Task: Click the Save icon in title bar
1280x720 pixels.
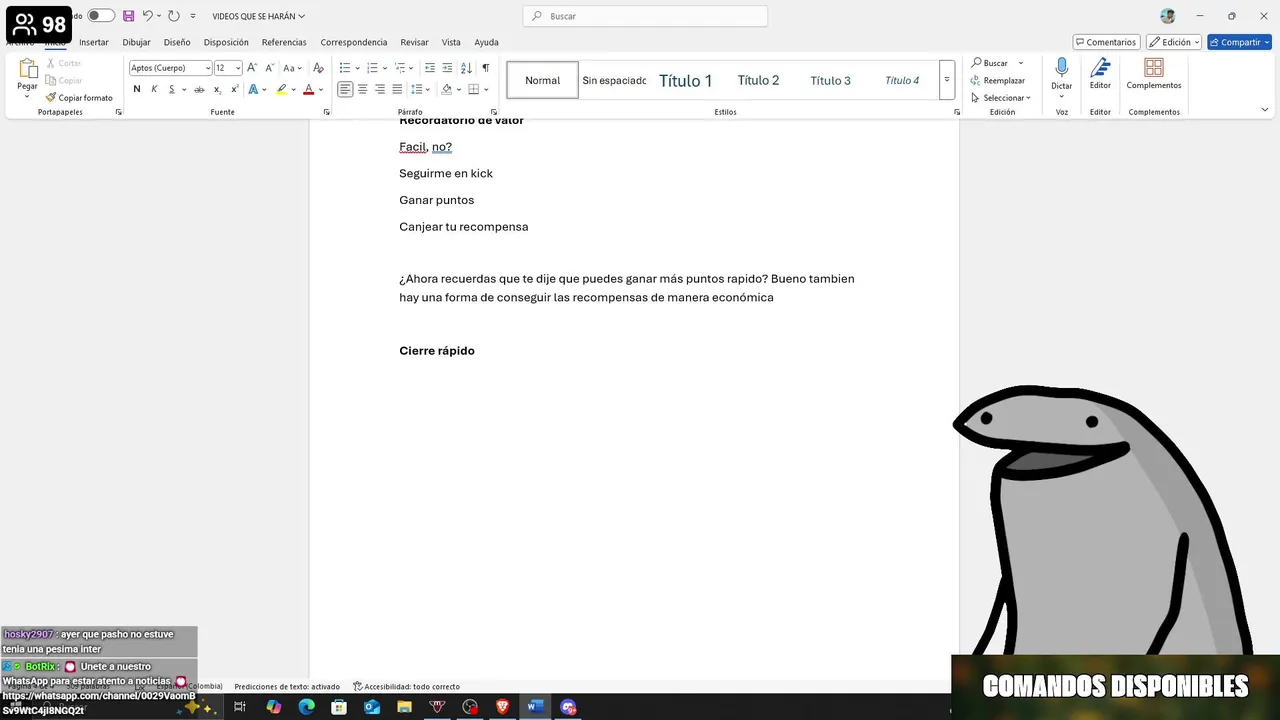Action: [x=128, y=16]
